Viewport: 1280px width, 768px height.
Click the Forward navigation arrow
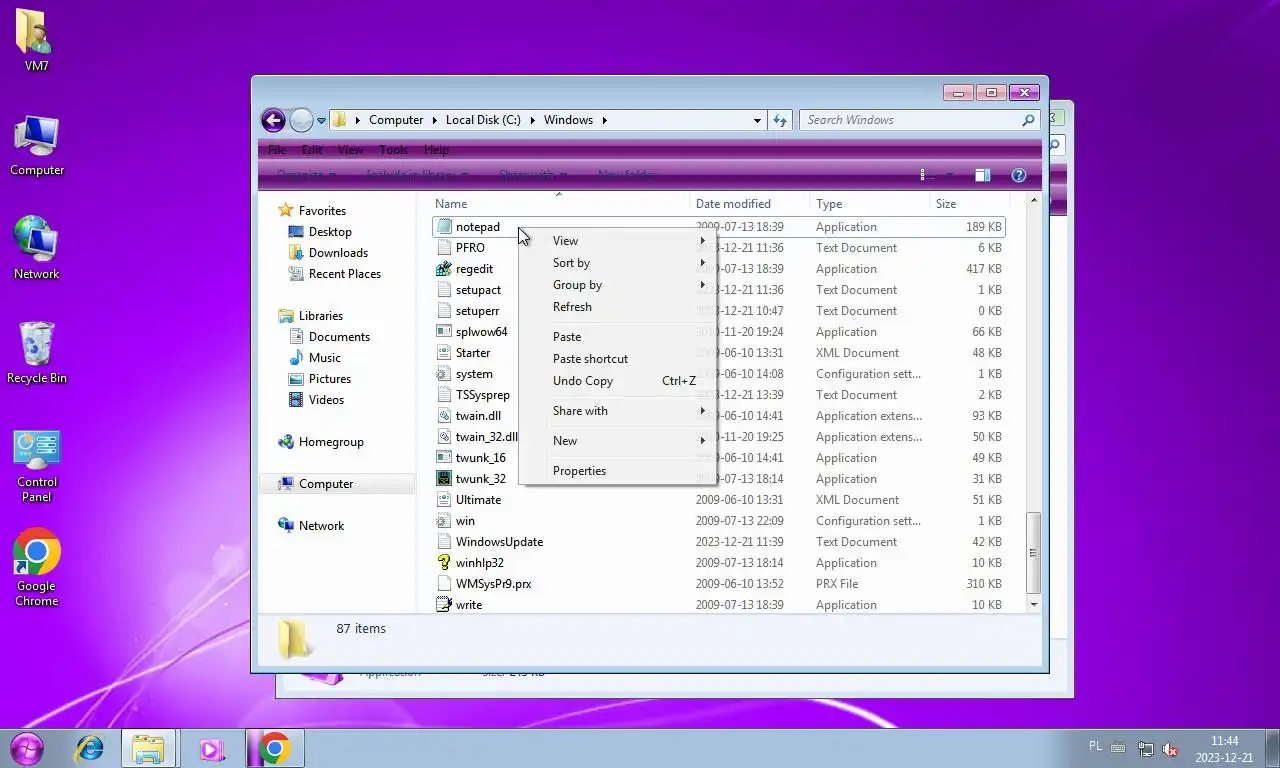coord(301,120)
